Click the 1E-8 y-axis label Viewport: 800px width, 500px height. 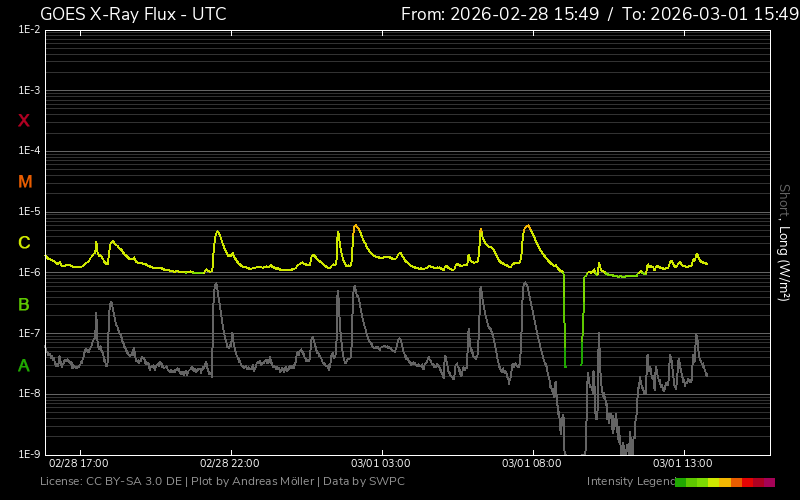click(x=29, y=393)
